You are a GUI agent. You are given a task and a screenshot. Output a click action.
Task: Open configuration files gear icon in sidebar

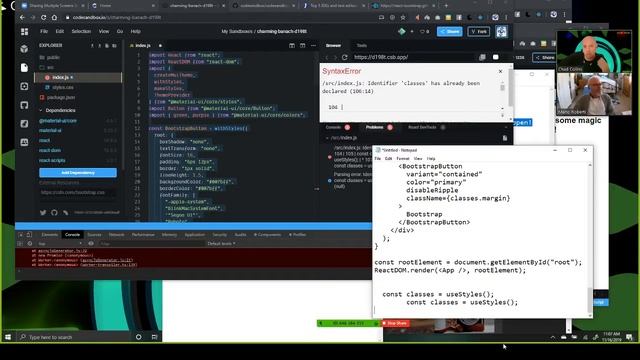pos(24,86)
